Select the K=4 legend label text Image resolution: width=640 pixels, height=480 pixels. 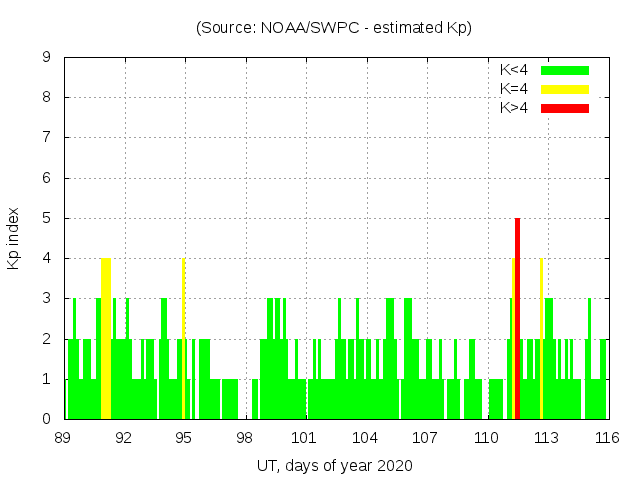[x=513, y=89]
